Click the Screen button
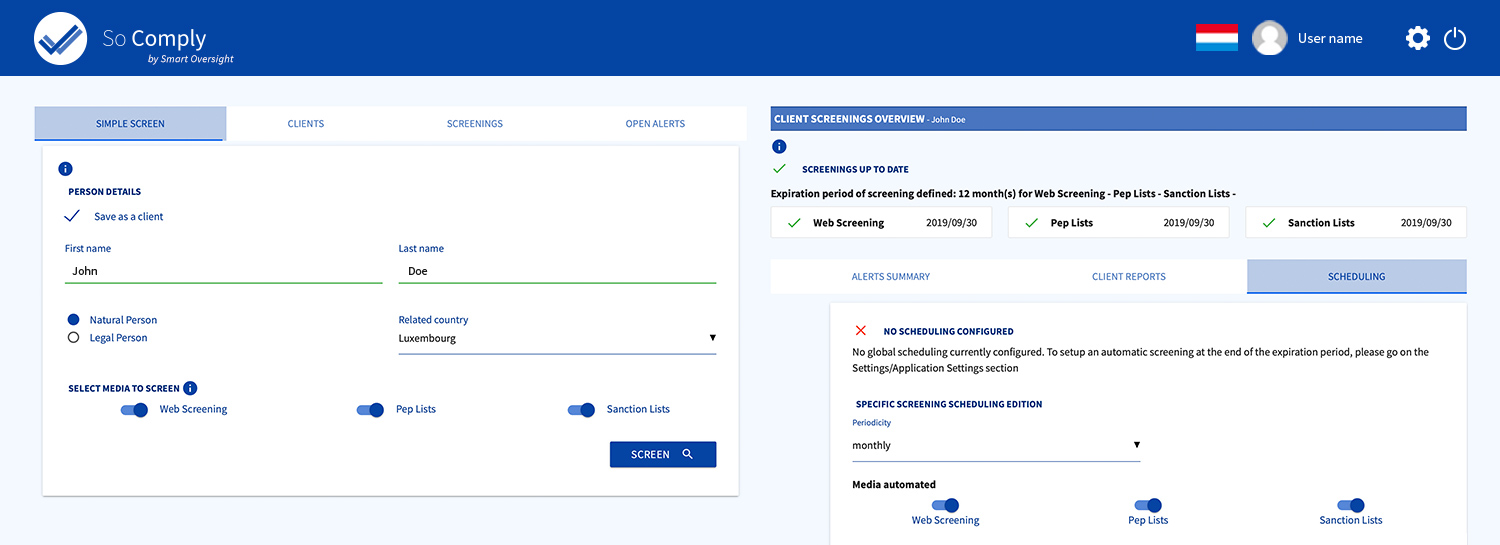Image resolution: width=1500 pixels, height=545 pixels. 663,454
